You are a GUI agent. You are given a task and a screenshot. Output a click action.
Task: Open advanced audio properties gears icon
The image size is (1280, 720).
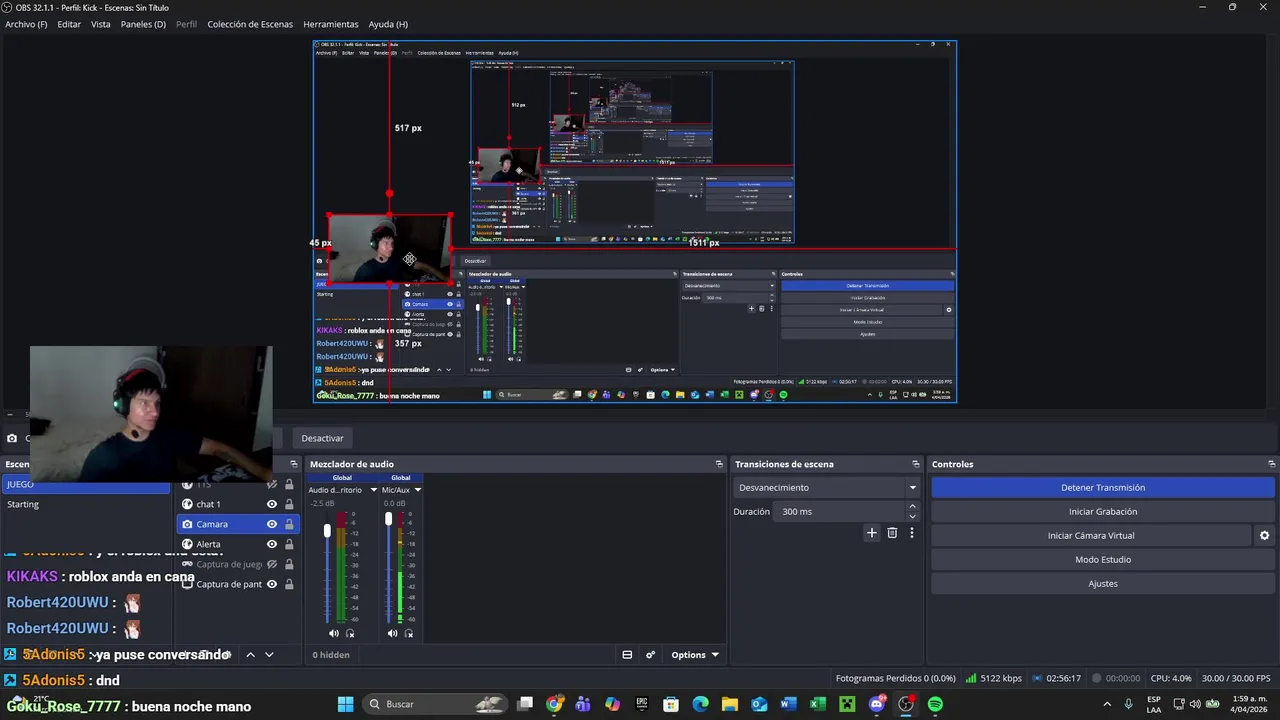coord(650,655)
